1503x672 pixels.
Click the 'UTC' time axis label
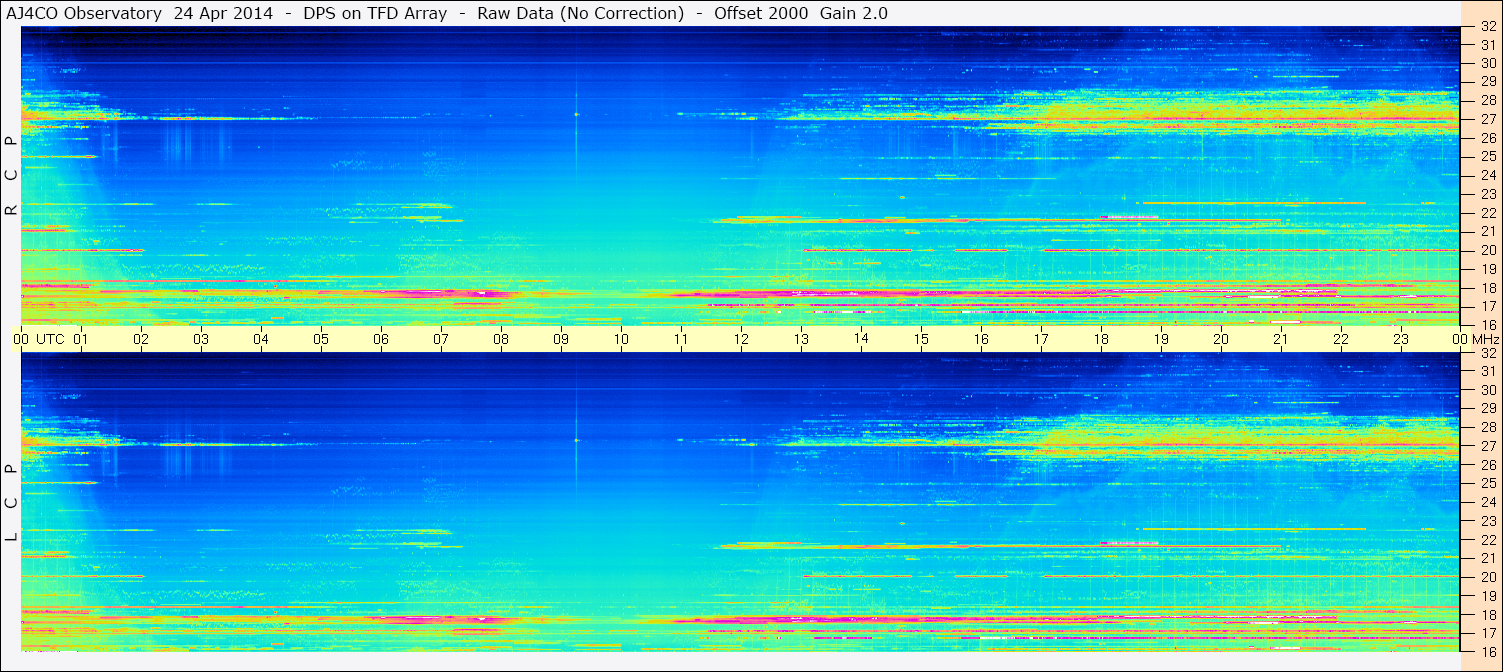point(50,339)
